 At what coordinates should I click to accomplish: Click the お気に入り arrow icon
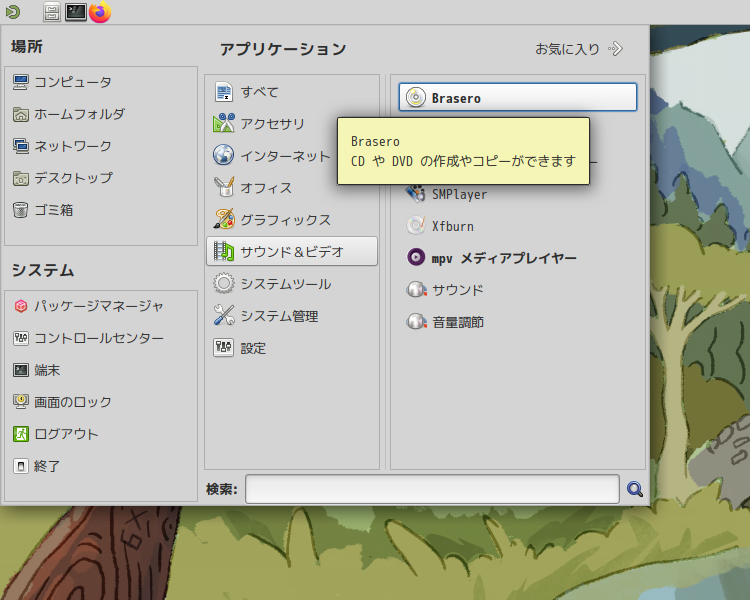coord(615,49)
